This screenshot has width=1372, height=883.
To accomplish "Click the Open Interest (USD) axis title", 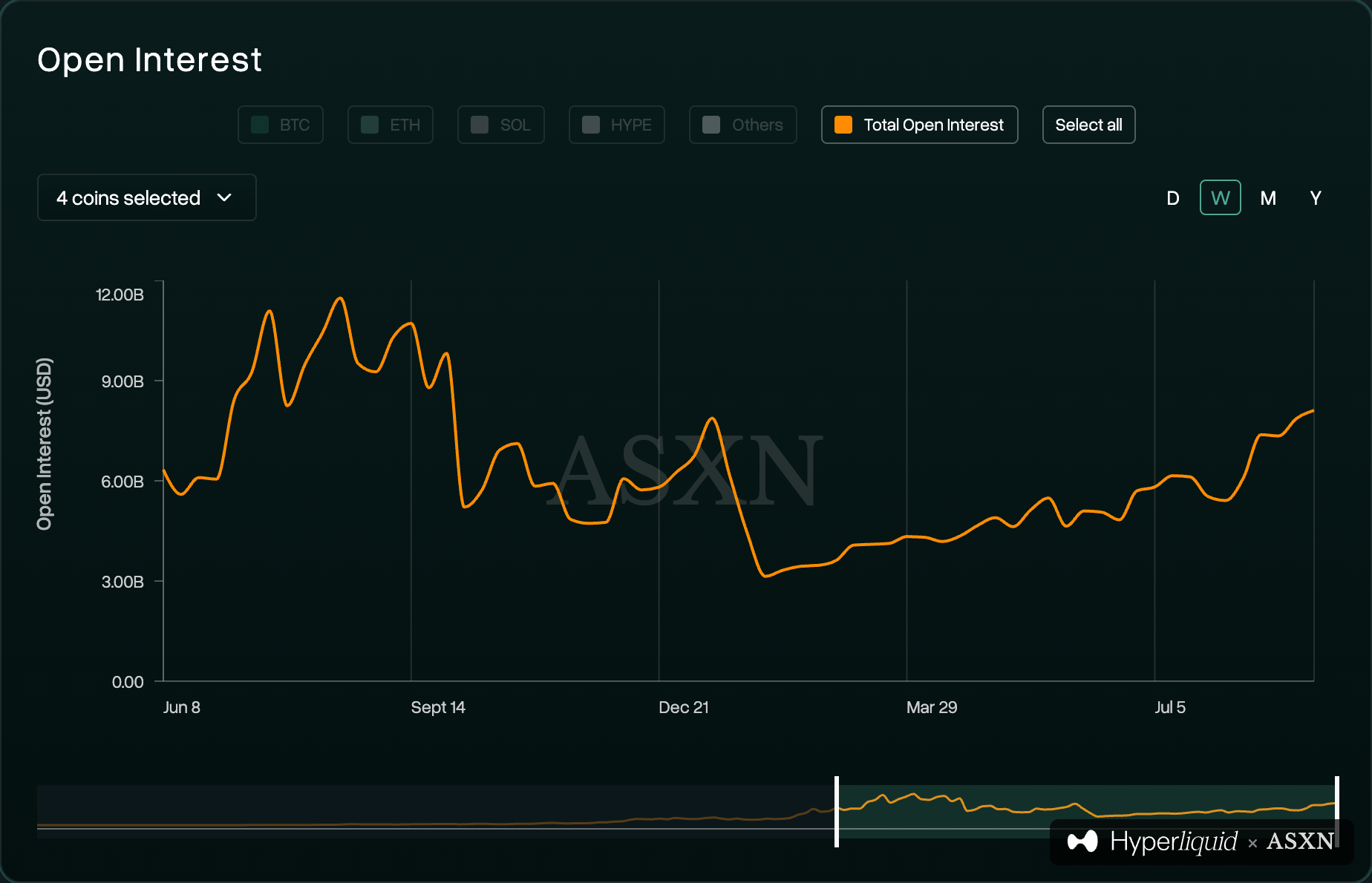I will pyautogui.click(x=45, y=444).
